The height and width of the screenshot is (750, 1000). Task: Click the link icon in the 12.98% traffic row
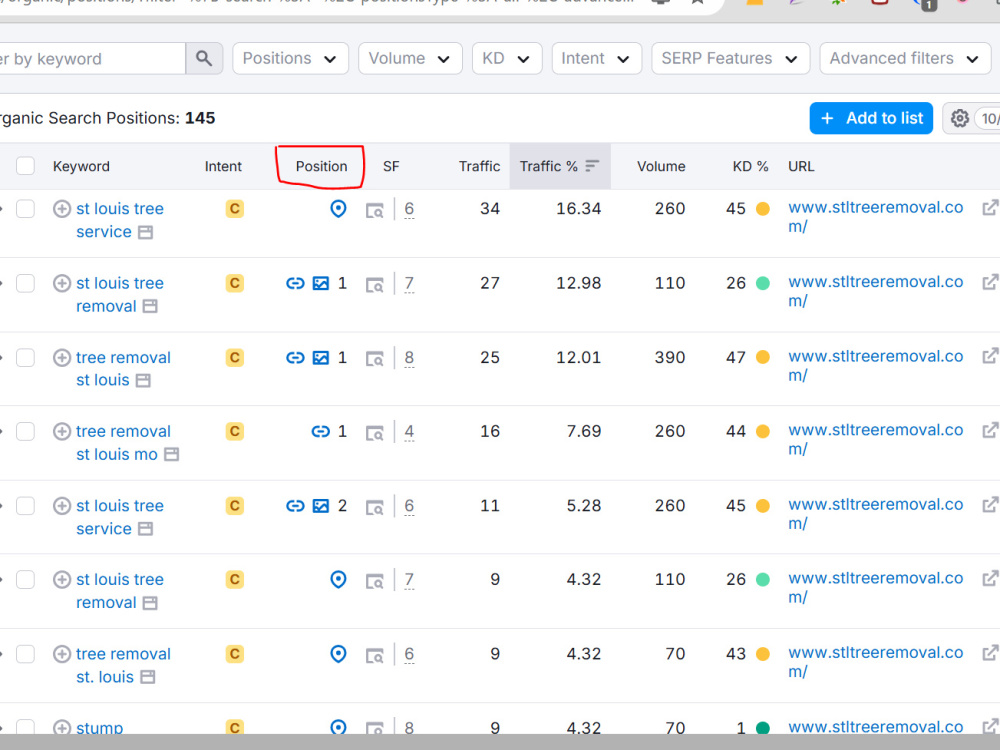click(295, 283)
